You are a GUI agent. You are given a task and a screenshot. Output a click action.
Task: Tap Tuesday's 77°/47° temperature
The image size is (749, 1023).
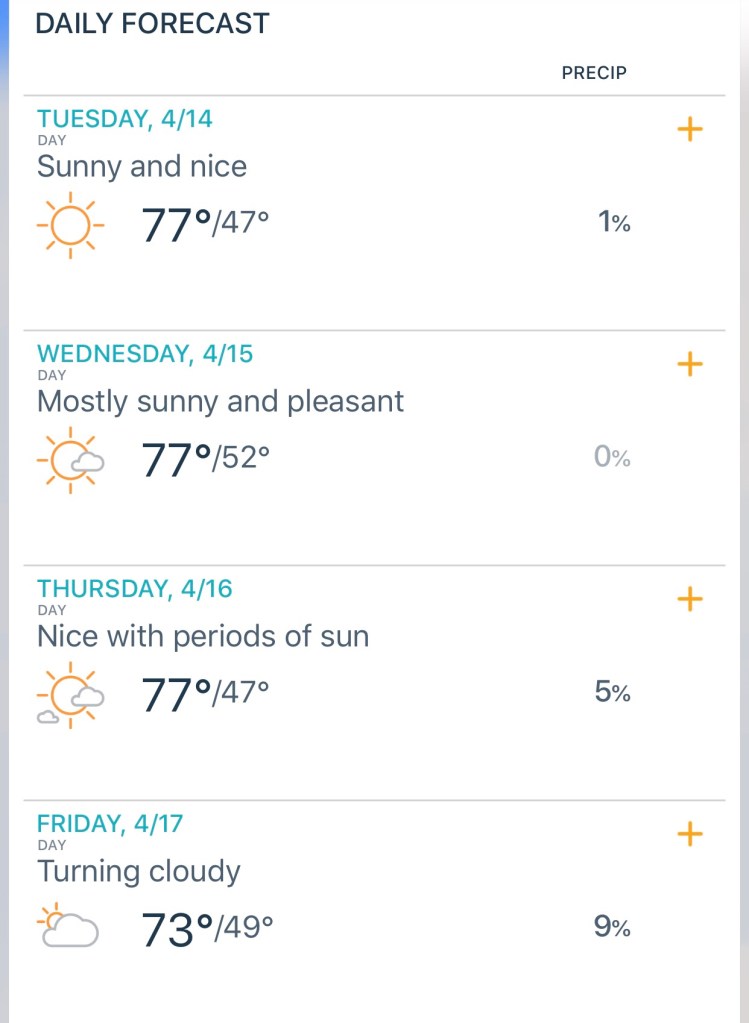pos(206,224)
